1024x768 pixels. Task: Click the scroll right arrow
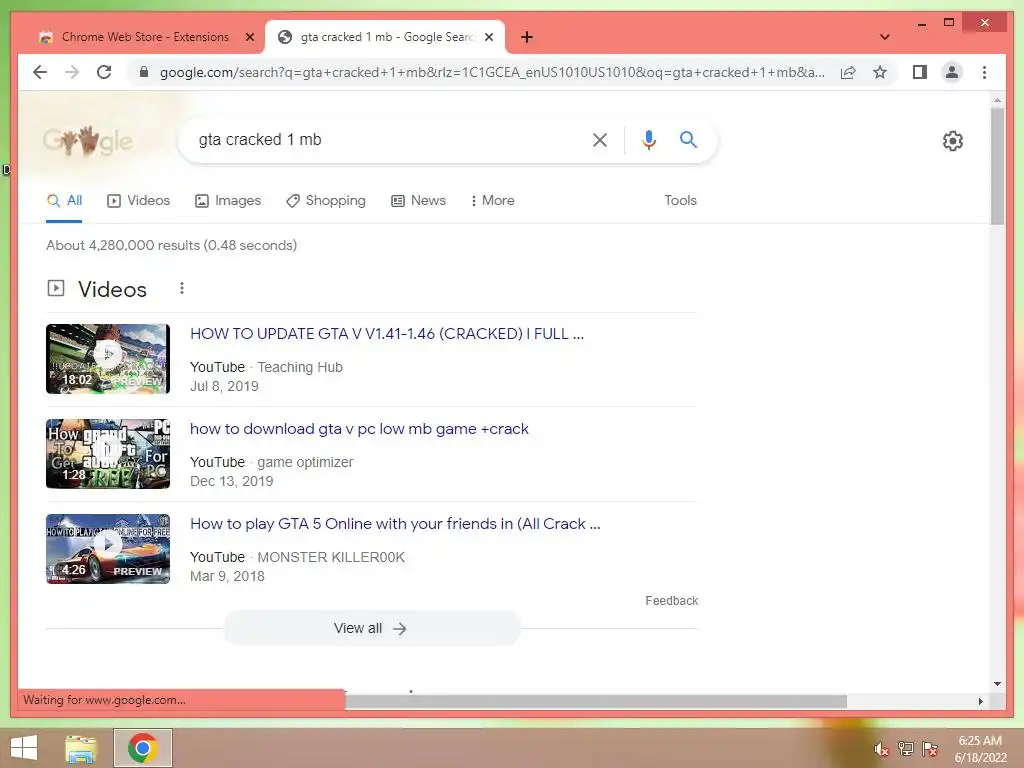[980, 701]
